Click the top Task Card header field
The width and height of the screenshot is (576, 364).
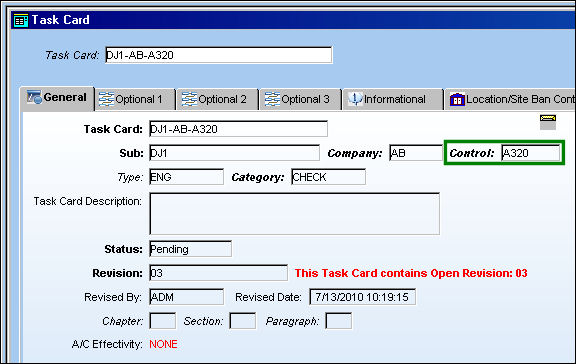click(x=219, y=55)
